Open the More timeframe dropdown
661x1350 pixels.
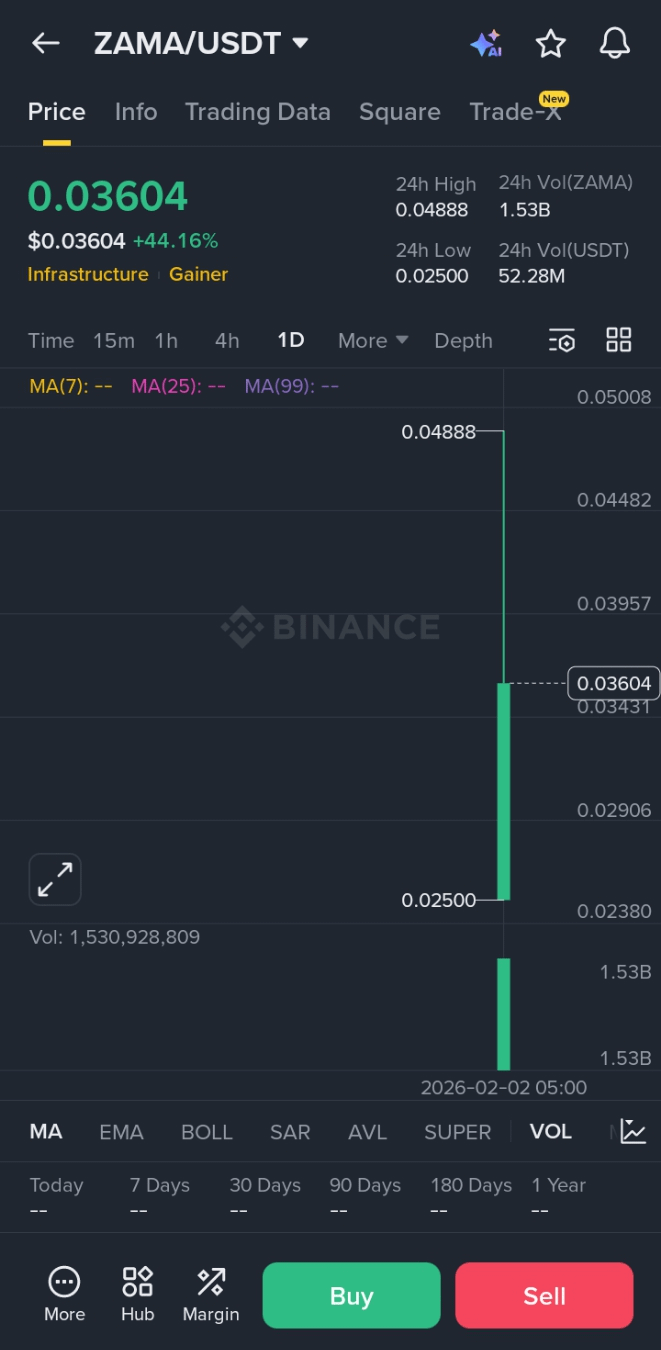373,341
